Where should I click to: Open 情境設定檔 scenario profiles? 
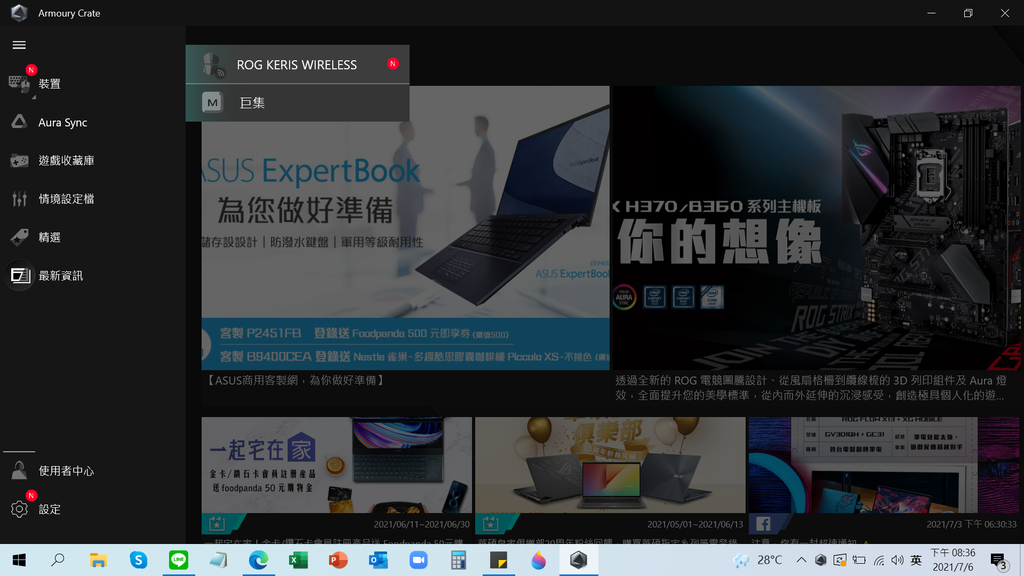[66, 199]
